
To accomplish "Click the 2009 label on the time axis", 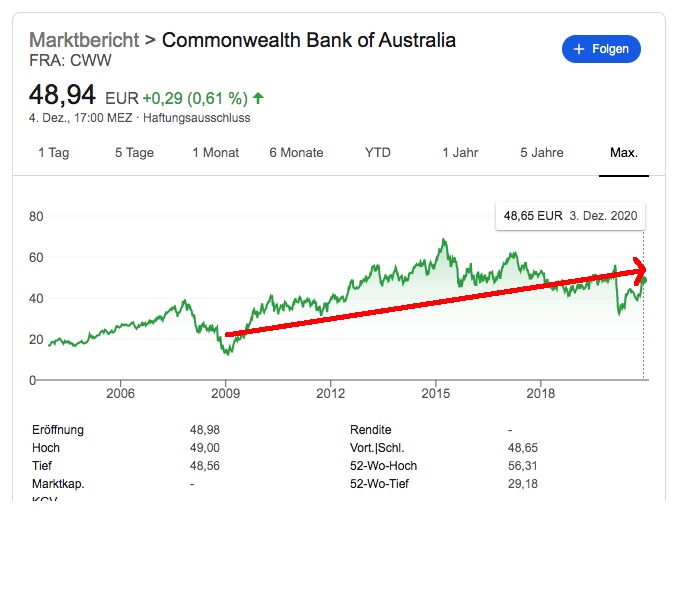I will coord(226,392).
